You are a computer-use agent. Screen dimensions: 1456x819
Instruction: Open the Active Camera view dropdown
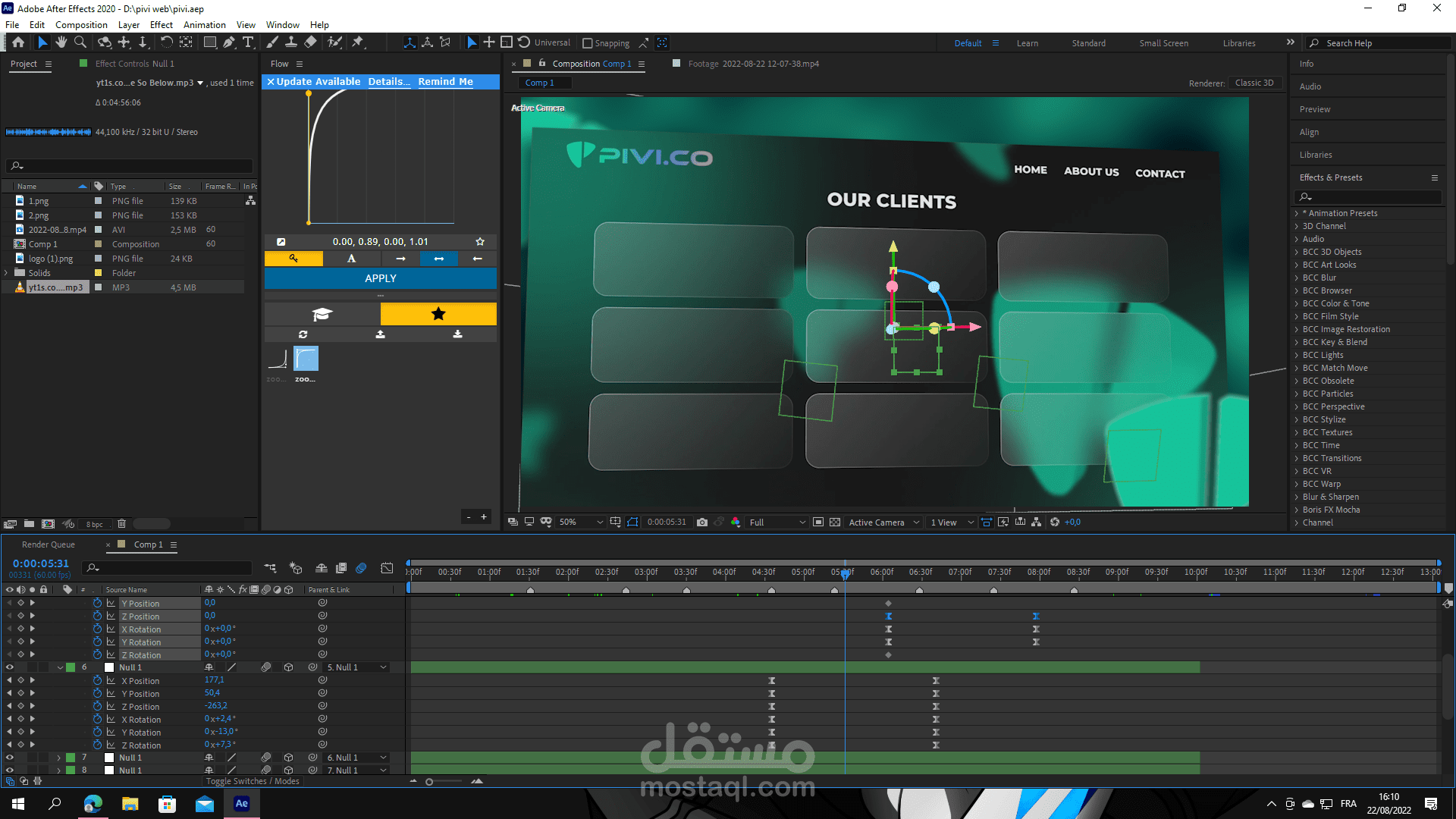coord(883,522)
